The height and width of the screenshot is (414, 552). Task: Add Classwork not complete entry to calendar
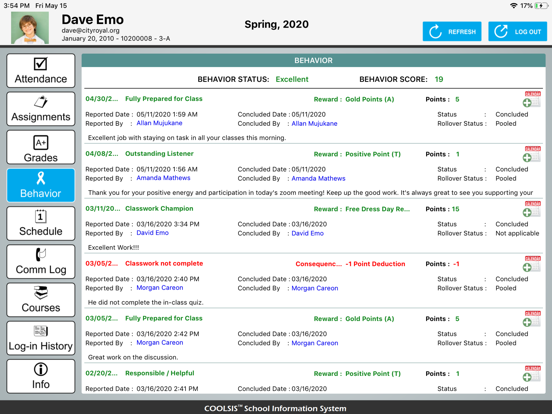point(532,264)
